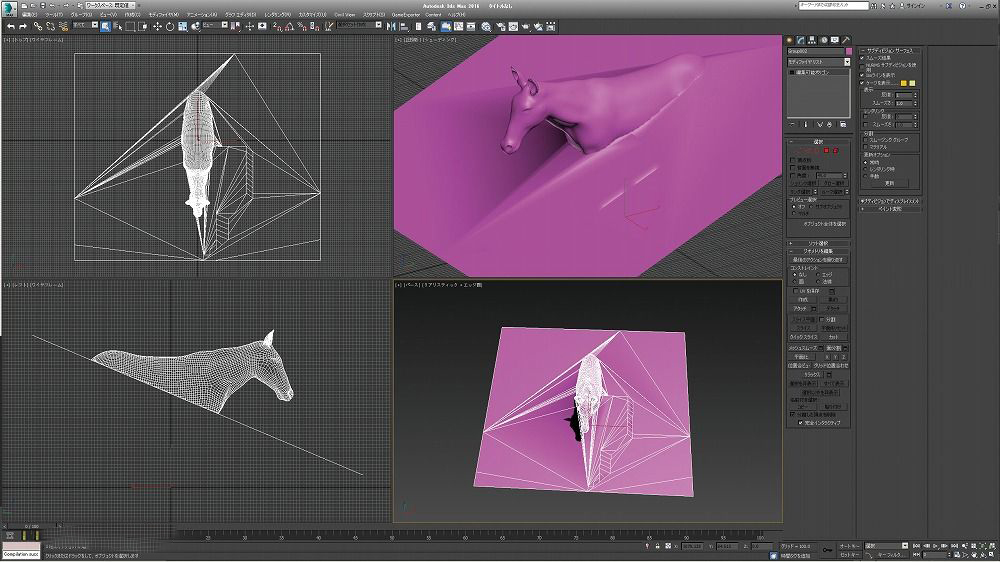Open the Modify panel tab icon
Viewport: 1000px width, 562px height.
point(802,40)
